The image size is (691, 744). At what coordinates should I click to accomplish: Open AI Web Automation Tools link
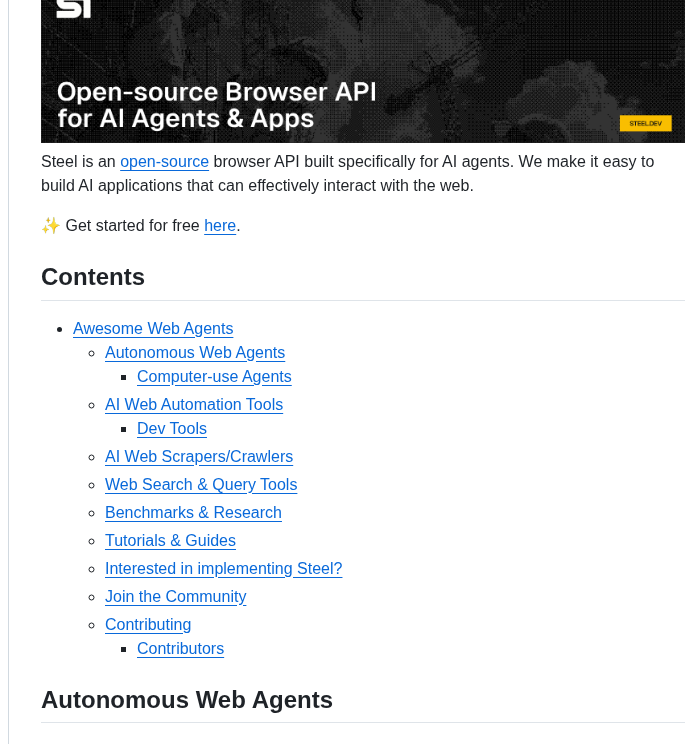pos(194,405)
